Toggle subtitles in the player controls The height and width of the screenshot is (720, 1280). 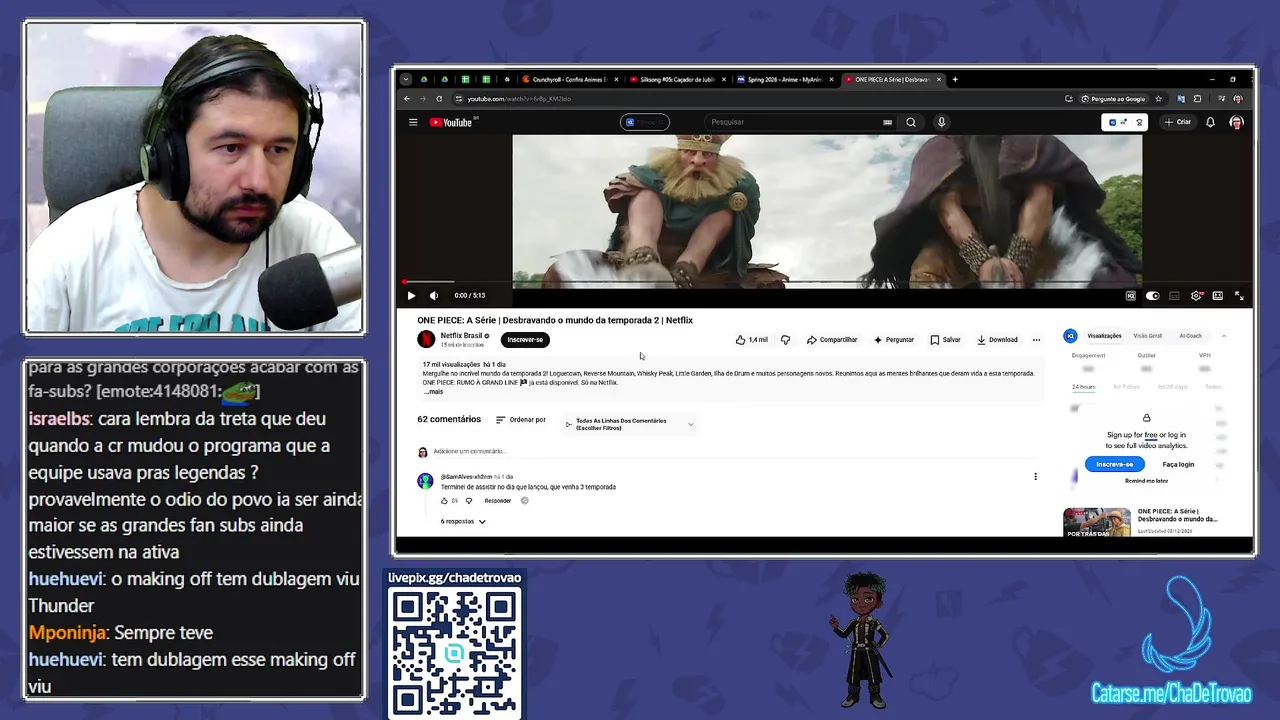(x=1174, y=296)
